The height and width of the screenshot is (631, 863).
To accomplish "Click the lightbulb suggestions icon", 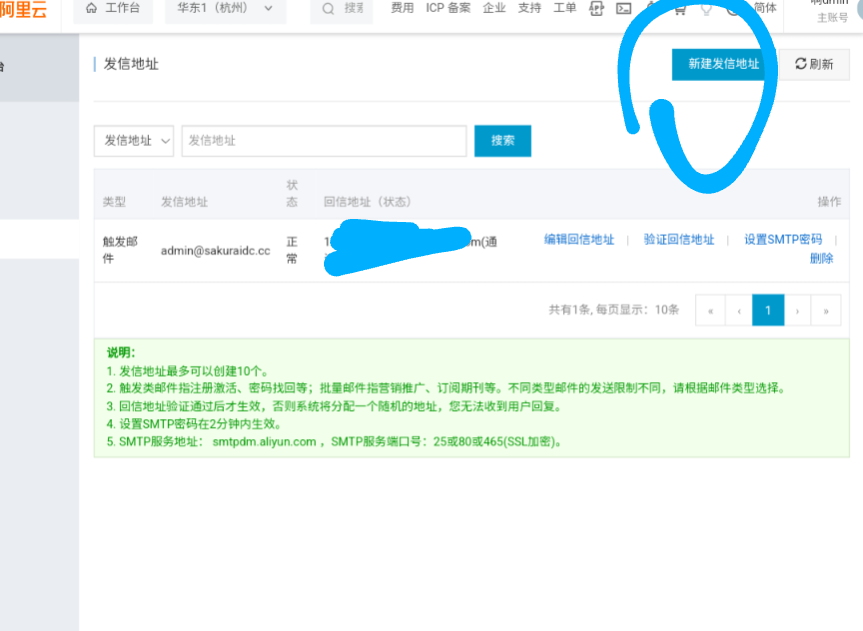I will [706, 9].
